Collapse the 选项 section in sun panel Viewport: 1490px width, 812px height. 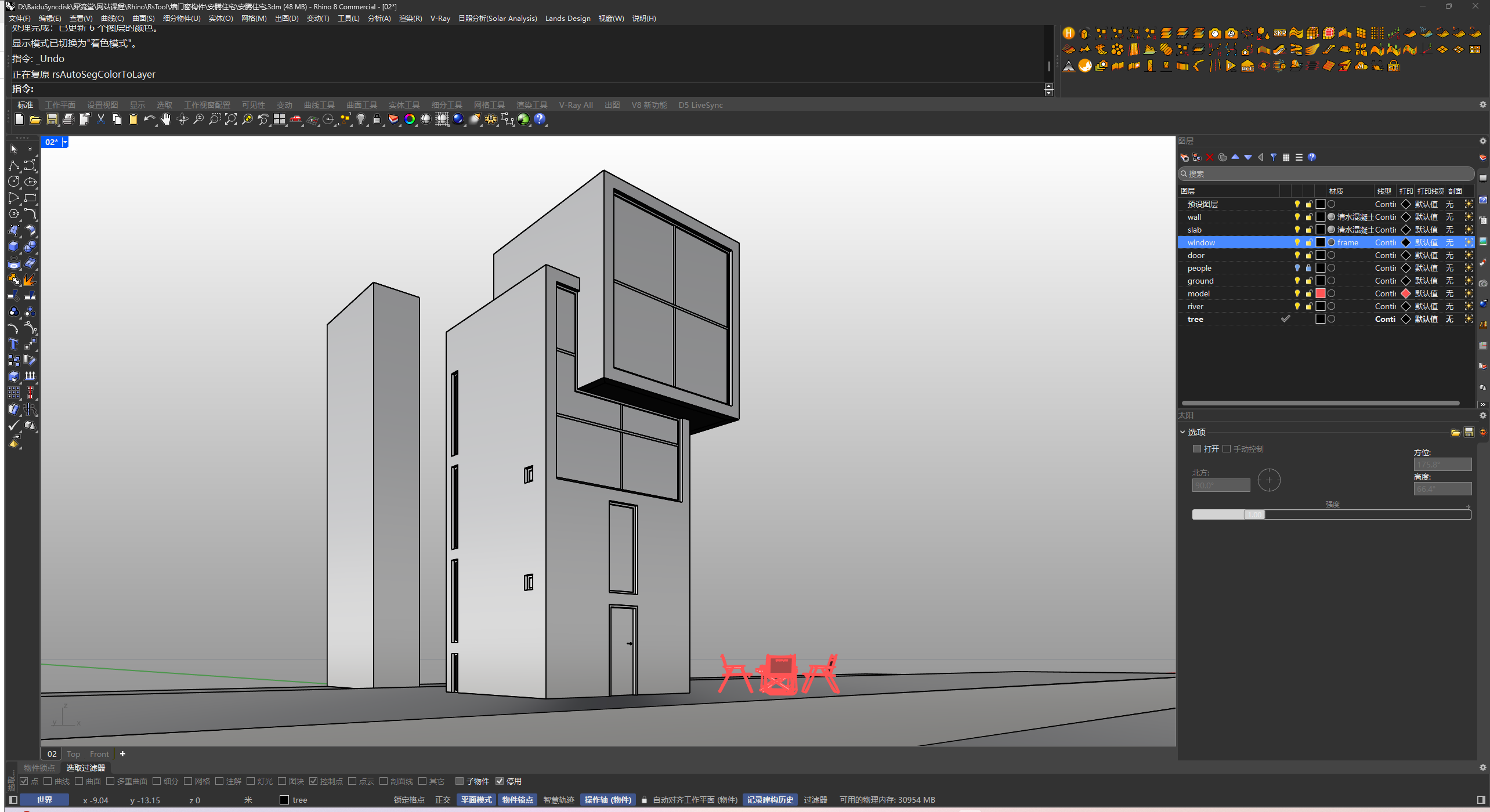(x=1182, y=432)
